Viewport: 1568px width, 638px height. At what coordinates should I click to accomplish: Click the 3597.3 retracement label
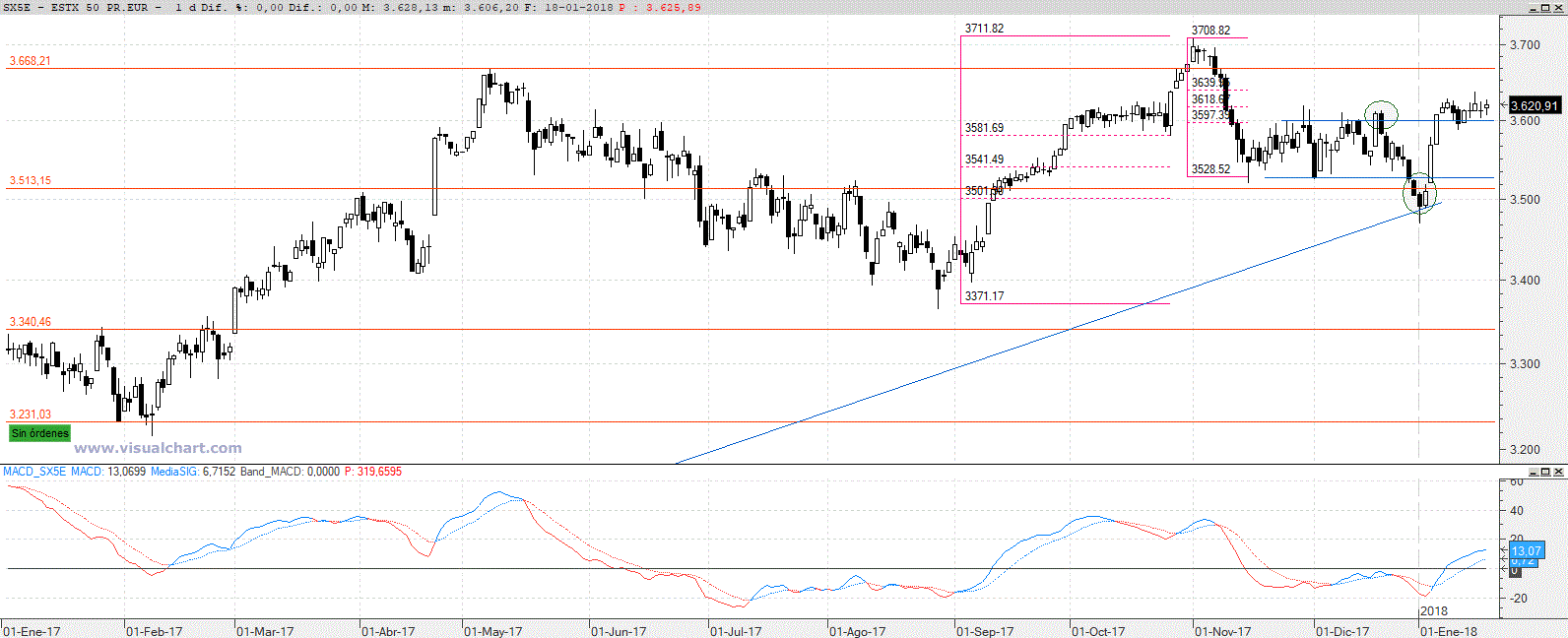[x=1209, y=115]
